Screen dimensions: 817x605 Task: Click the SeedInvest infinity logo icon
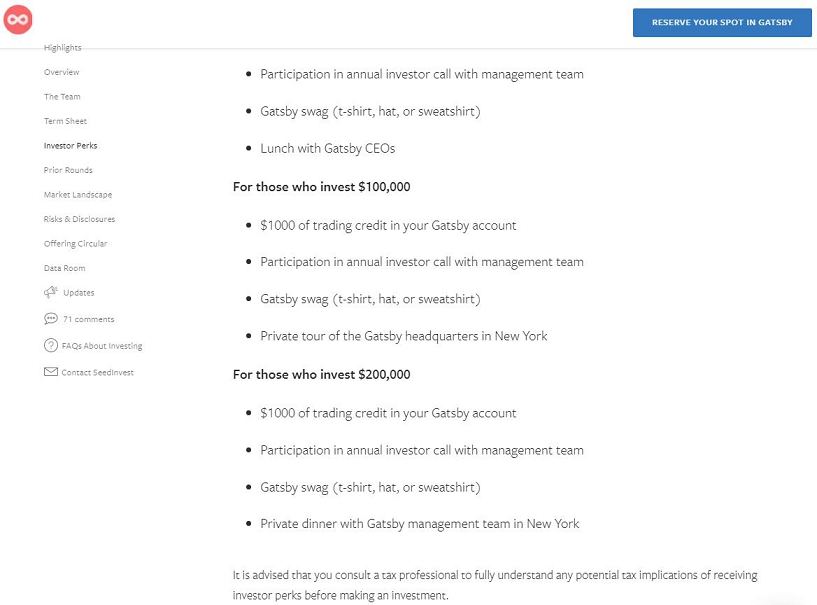pos(18,19)
